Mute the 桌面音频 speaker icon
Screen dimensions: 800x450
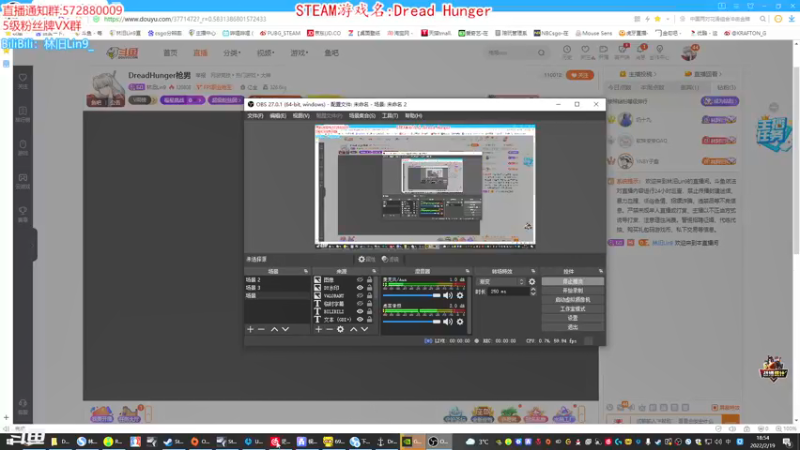pyautogui.click(x=448, y=322)
